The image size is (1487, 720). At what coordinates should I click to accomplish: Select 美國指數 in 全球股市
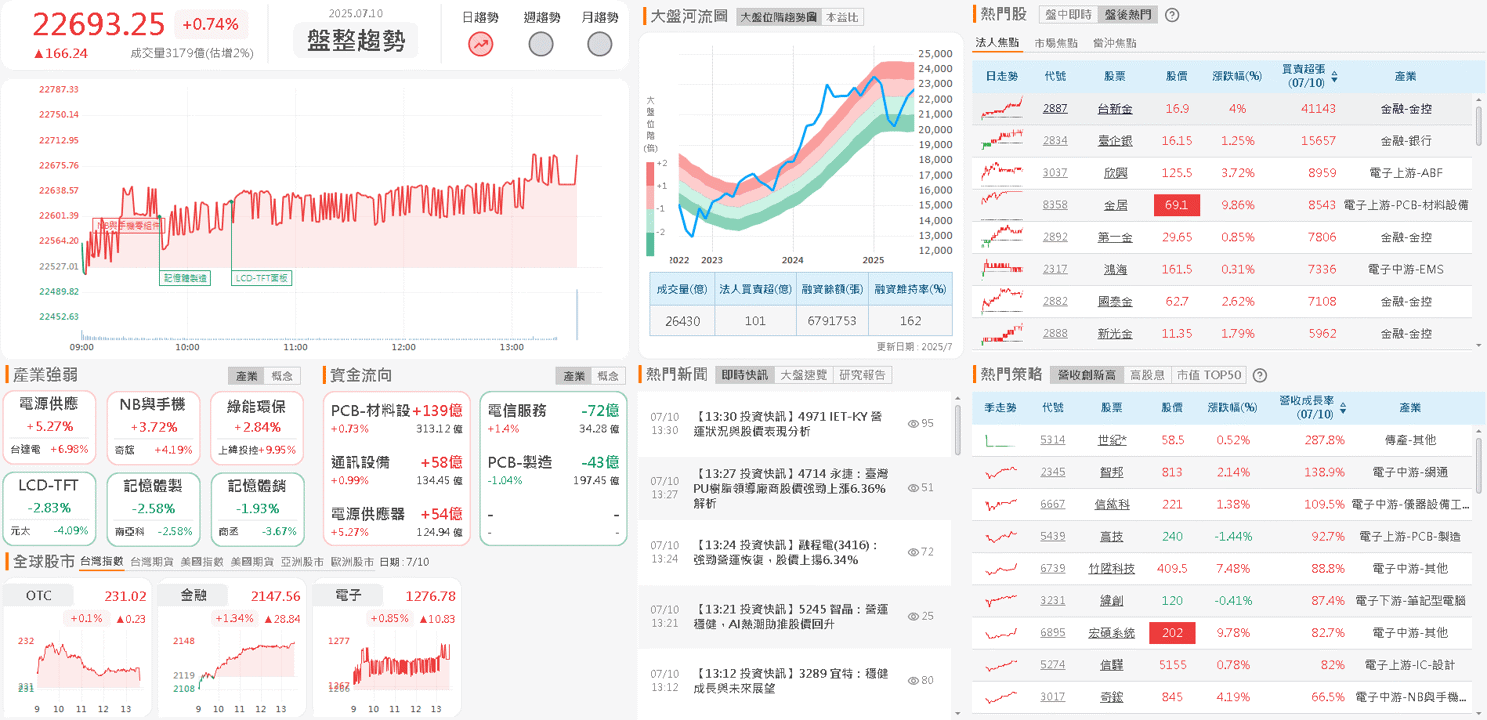[202, 562]
